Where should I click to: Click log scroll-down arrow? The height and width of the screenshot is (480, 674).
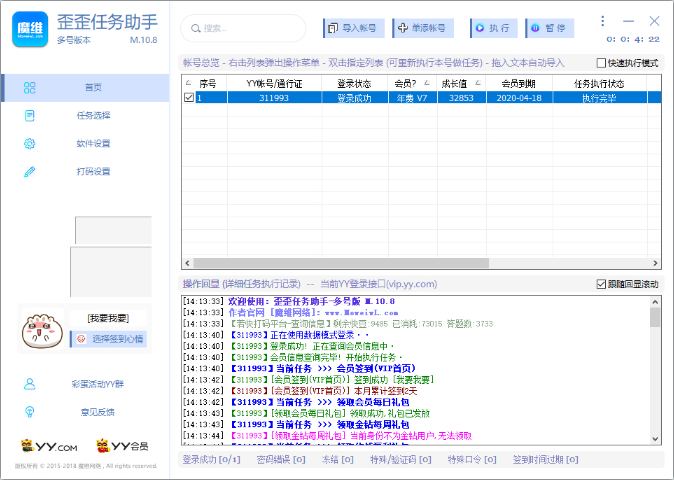[655, 439]
